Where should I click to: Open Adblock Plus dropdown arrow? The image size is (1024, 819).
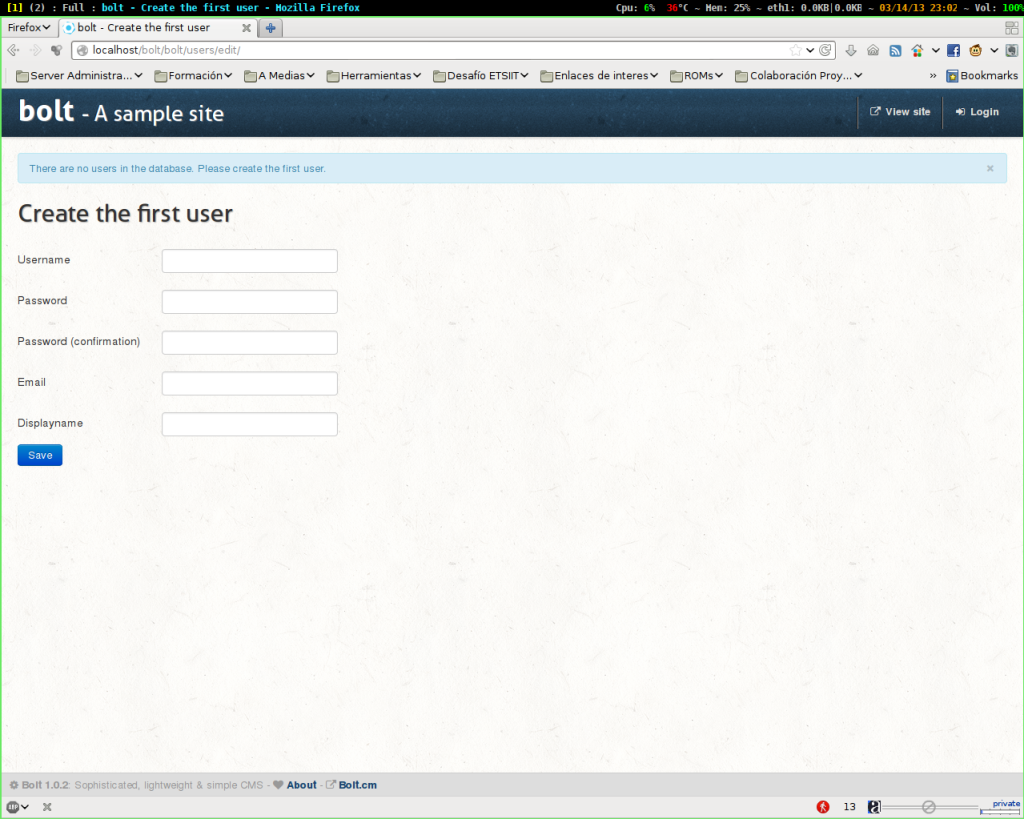(x=25, y=807)
